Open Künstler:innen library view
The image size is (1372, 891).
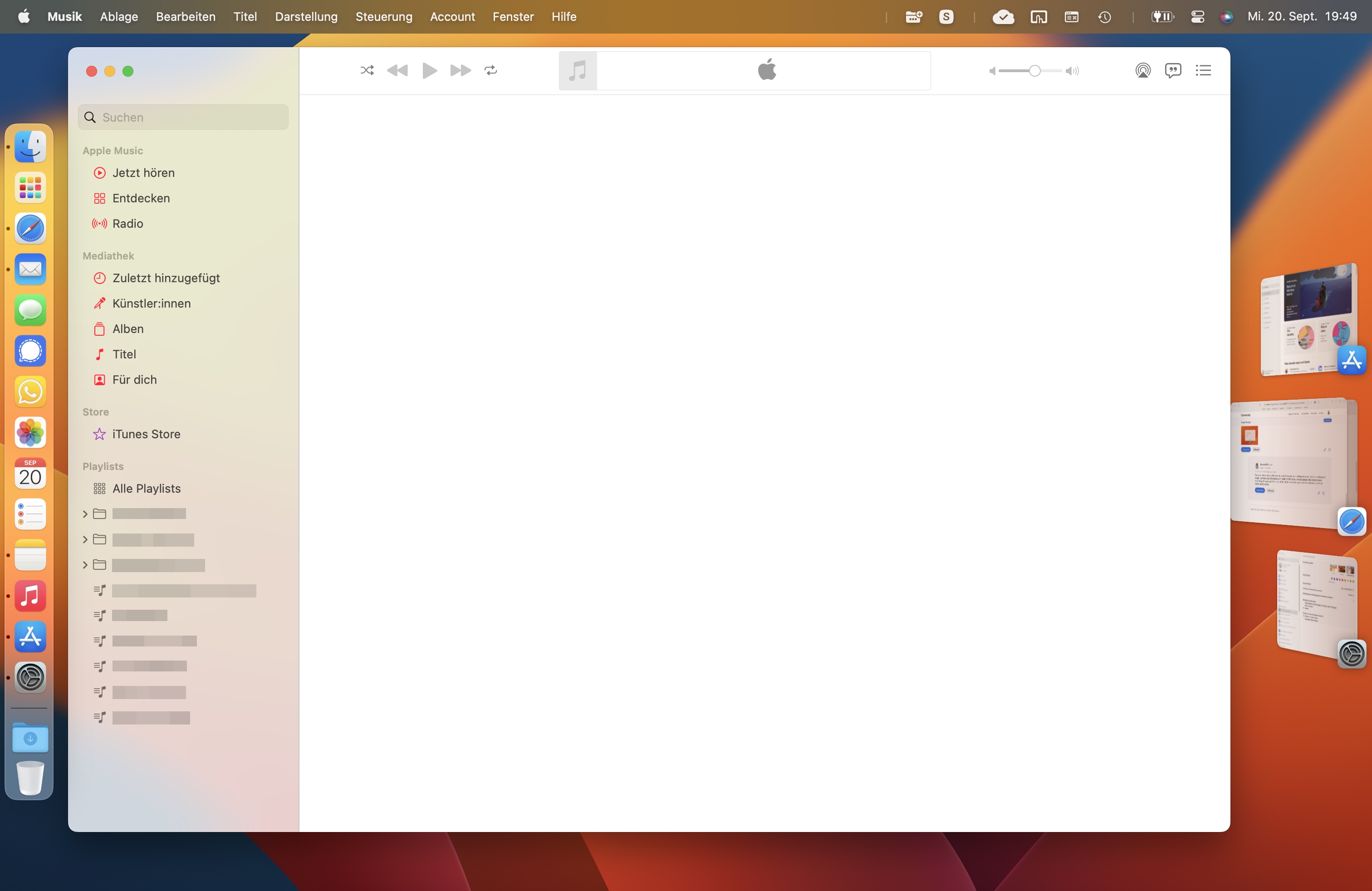151,303
